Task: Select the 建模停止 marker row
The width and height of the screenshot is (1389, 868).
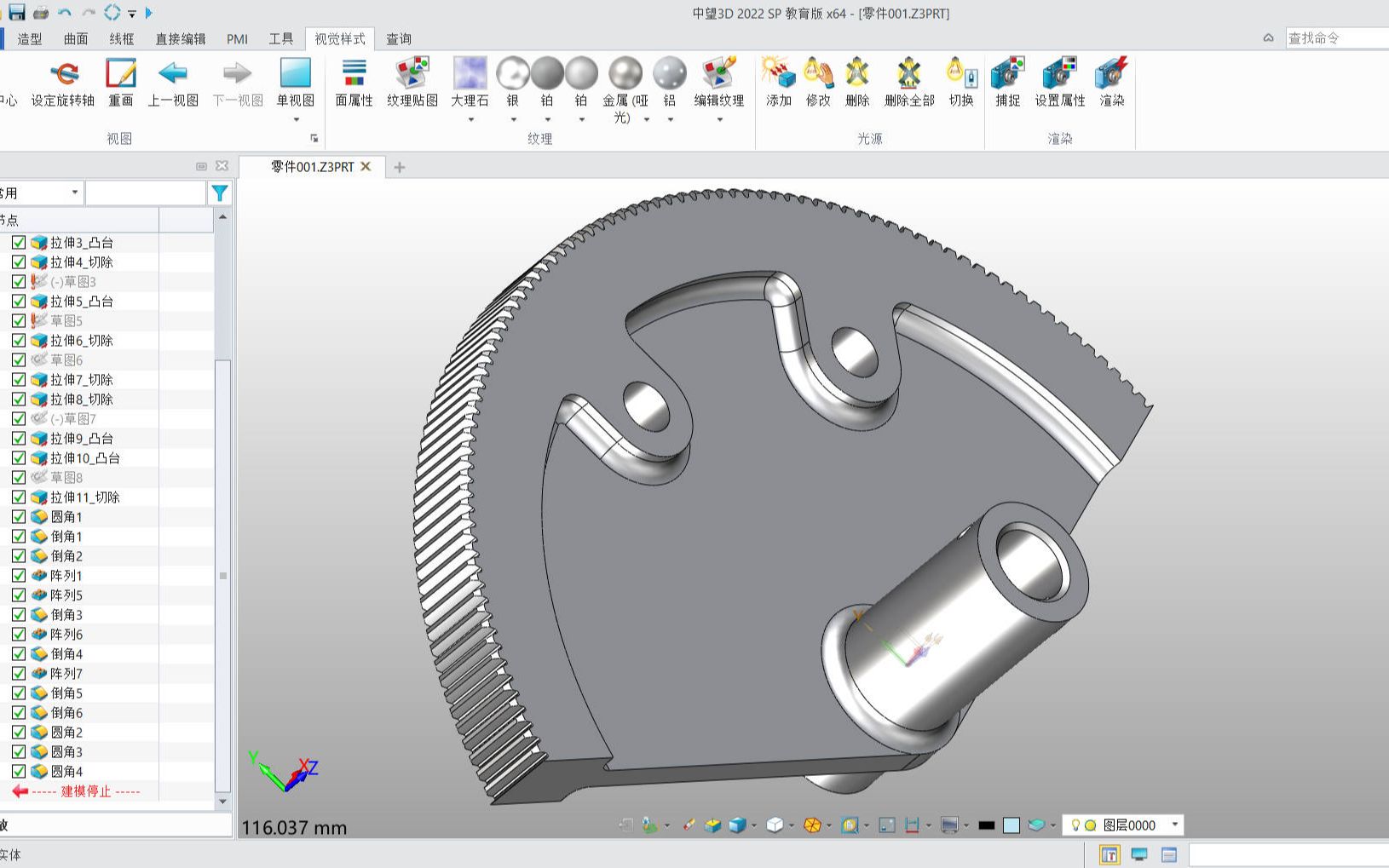Action: tap(85, 791)
